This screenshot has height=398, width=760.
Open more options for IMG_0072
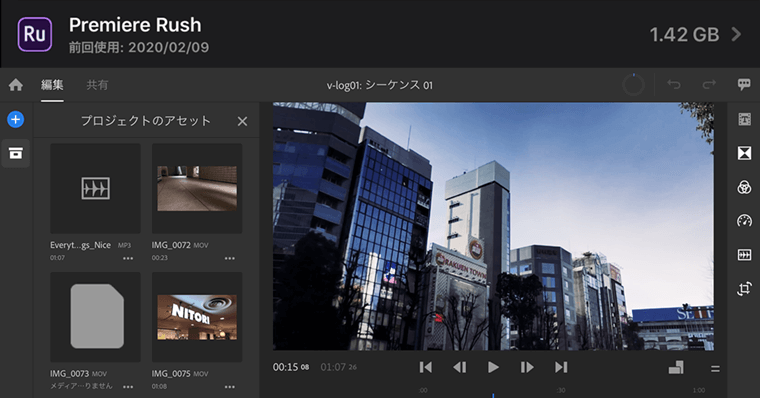click(230, 258)
